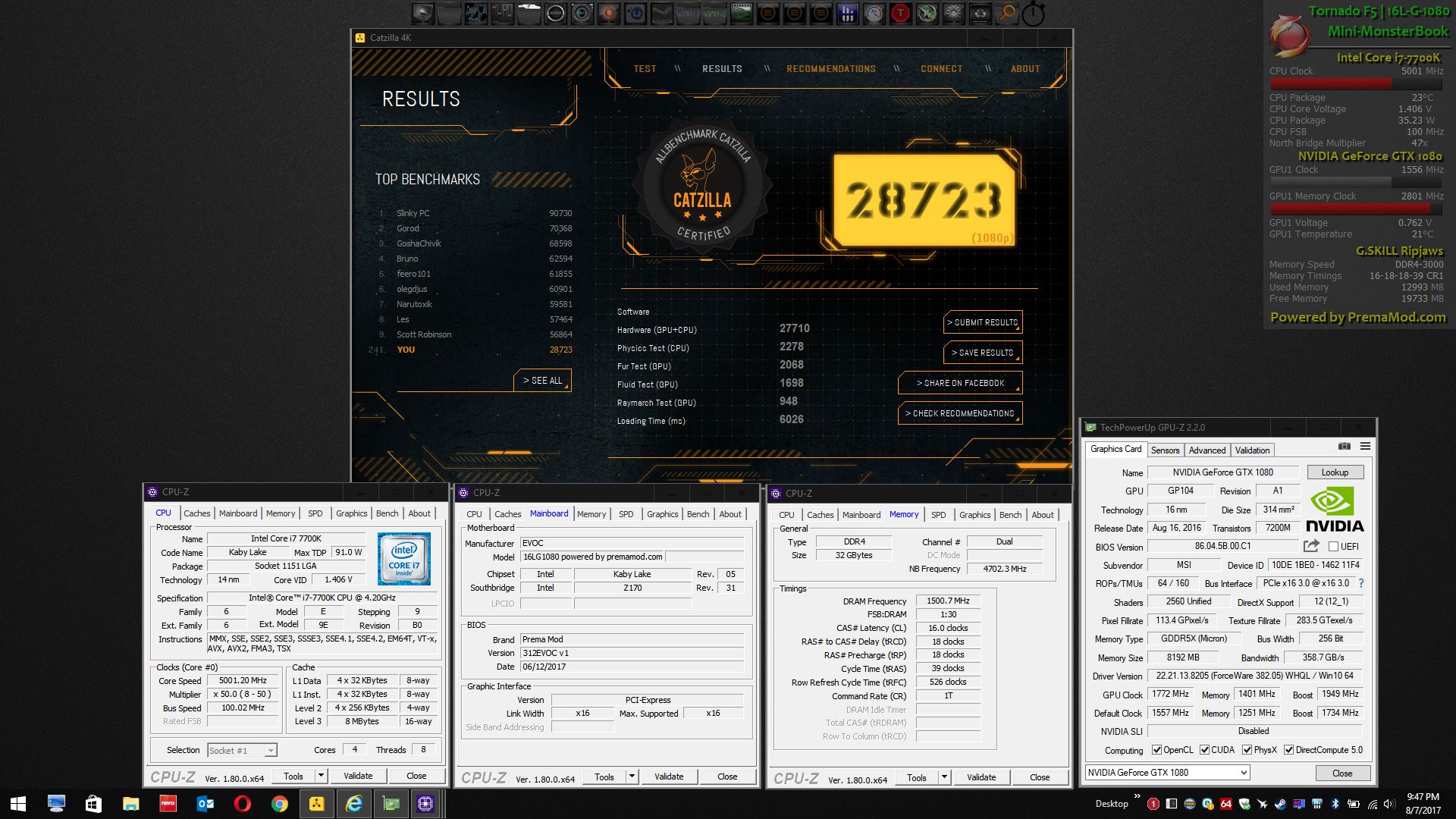Screen dimensions: 1456x819
Task: Expand Tools dropdown arrow in Mainboard CPU-Z window
Action: pos(632,777)
